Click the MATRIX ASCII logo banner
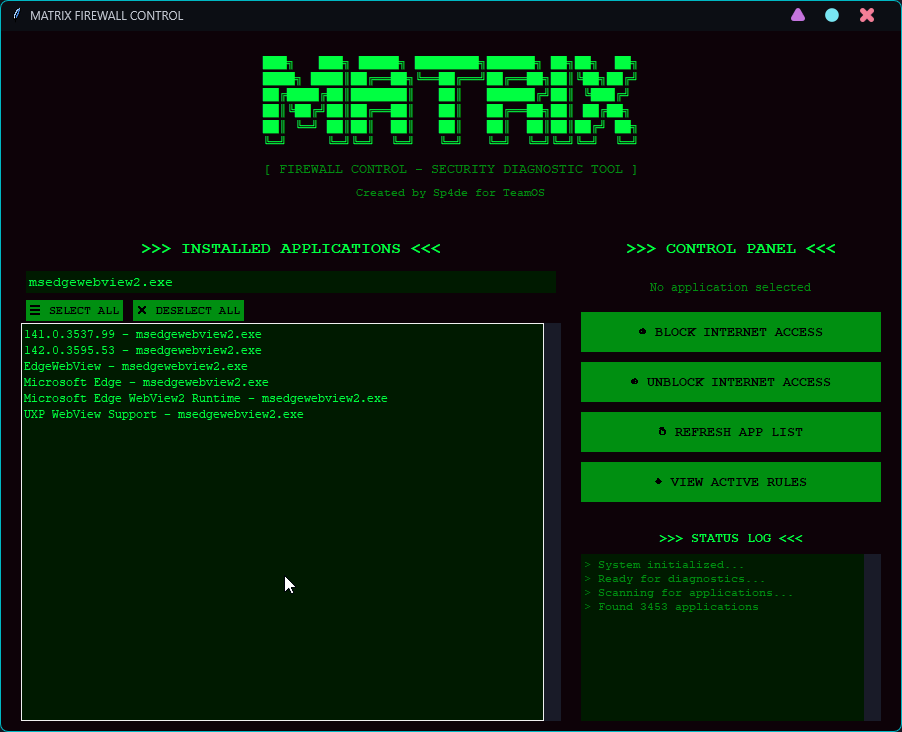This screenshot has width=902, height=732. [450, 97]
